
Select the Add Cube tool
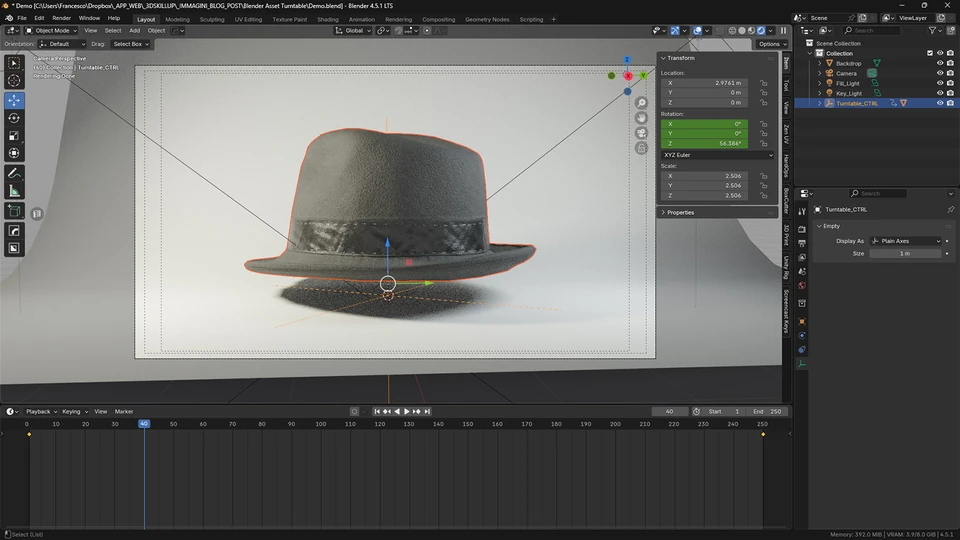pos(14,212)
